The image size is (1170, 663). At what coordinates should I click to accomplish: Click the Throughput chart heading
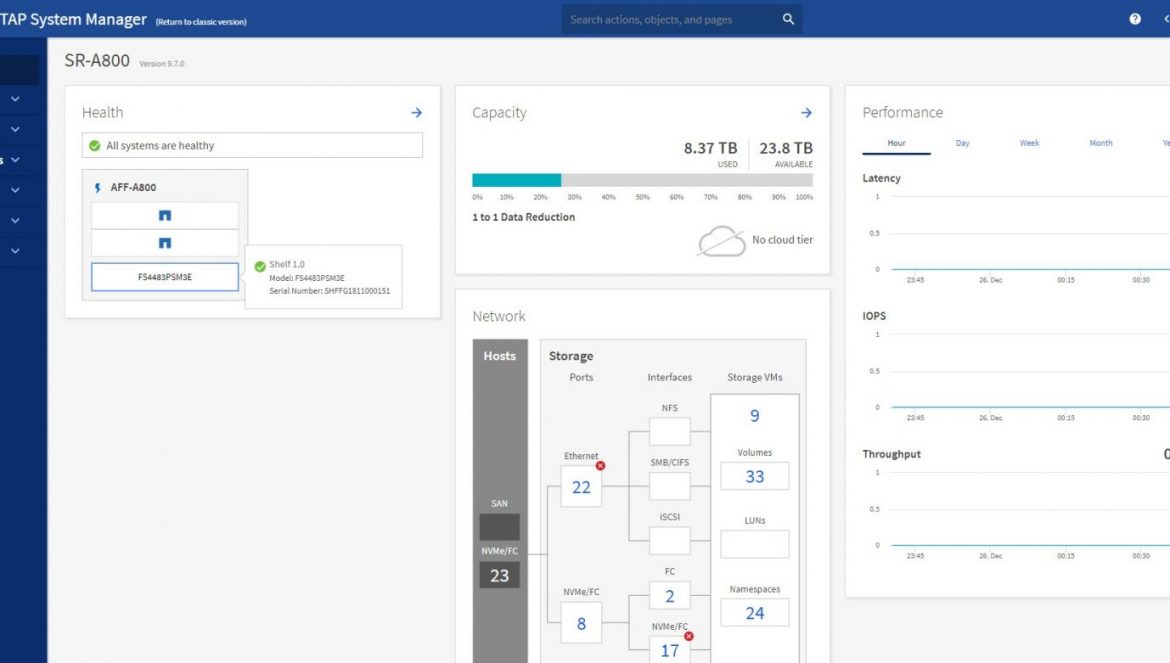pos(892,454)
